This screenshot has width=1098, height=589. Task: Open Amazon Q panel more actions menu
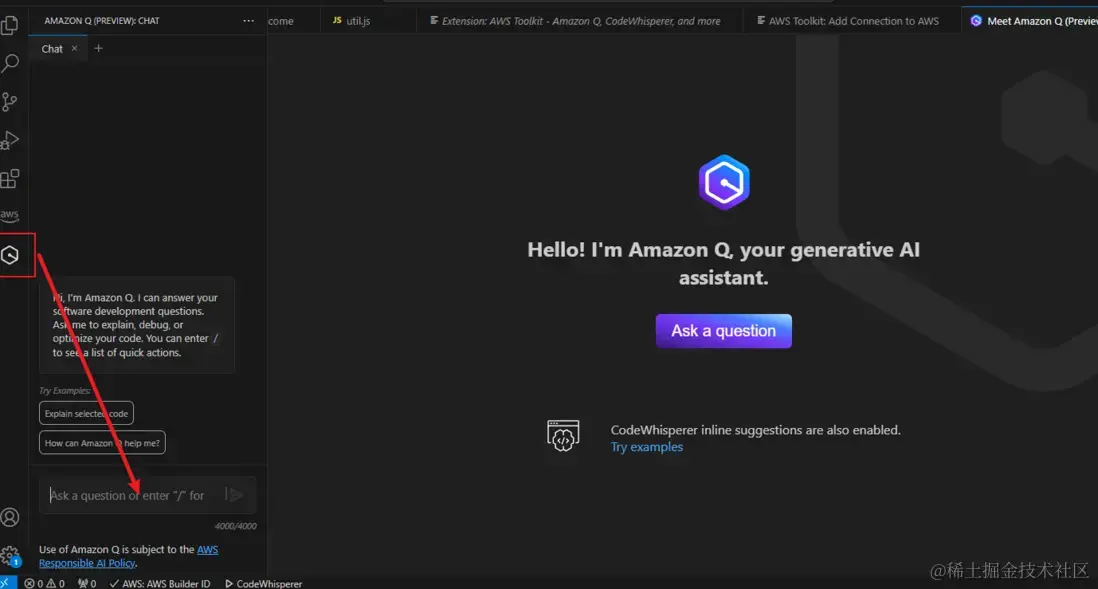(249, 21)
